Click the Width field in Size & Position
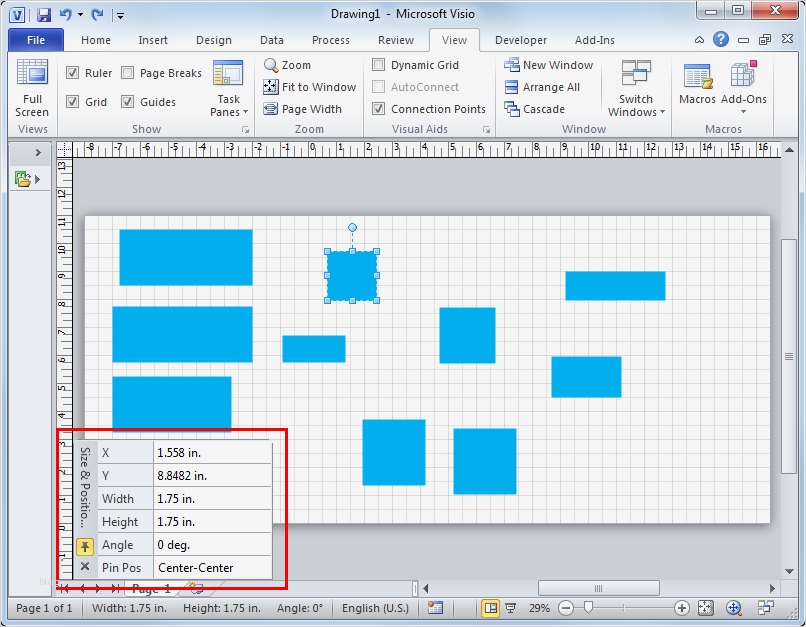 [x=212, y=499]
